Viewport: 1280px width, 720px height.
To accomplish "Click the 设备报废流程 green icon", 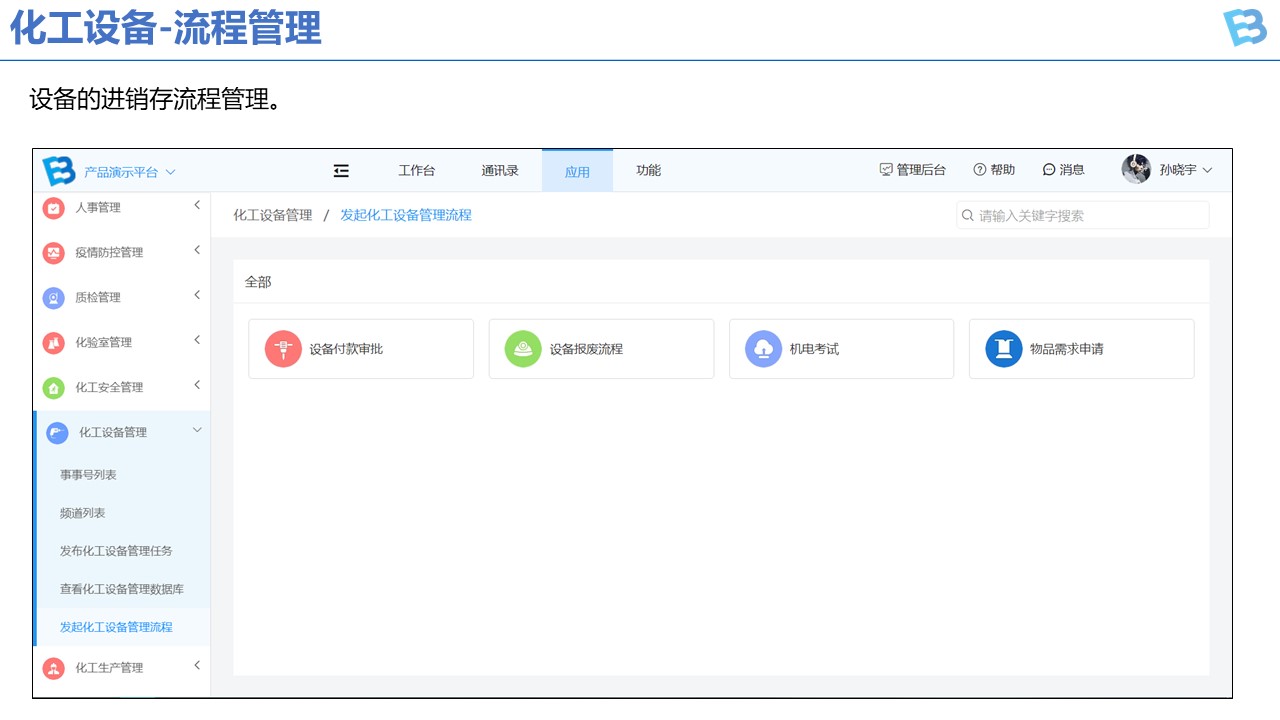I will pos(523,349).
